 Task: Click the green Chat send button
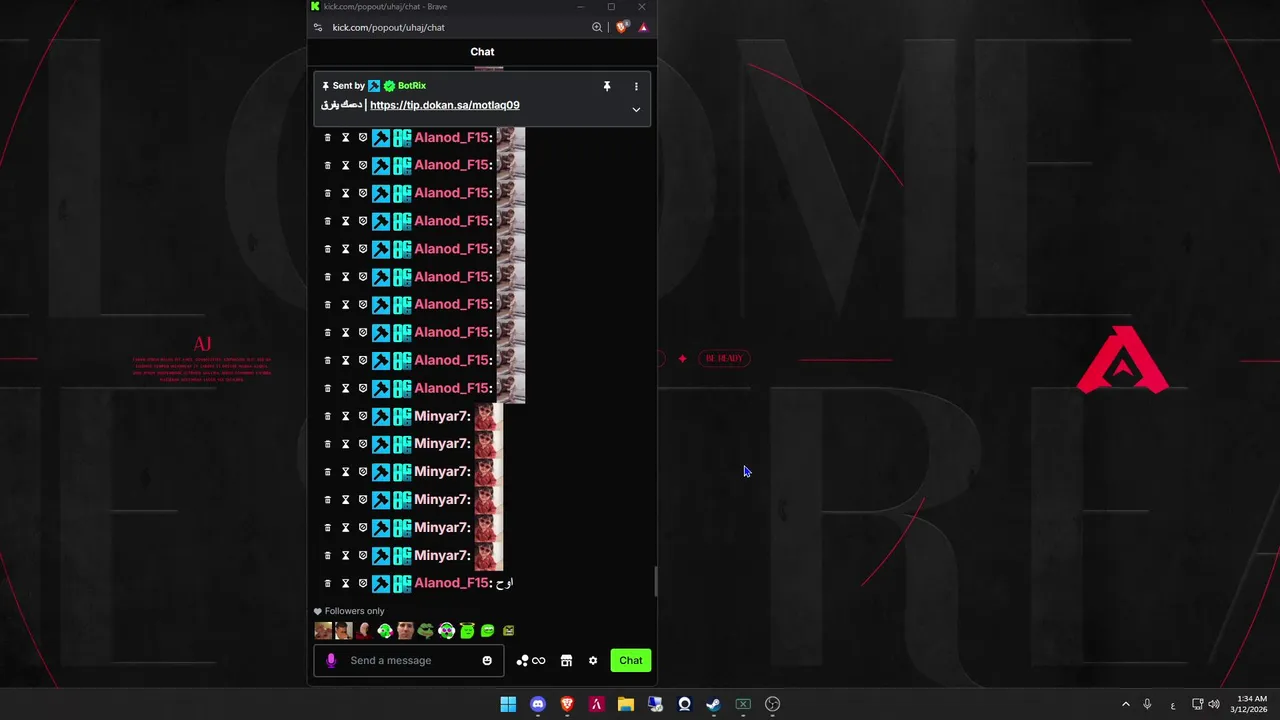[x=631, y=660]
